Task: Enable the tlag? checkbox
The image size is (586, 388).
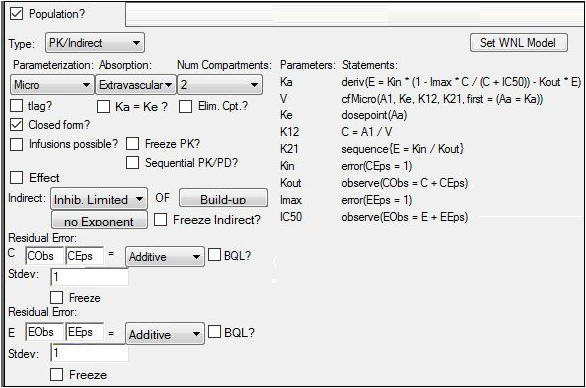Action: click(16, 106)
